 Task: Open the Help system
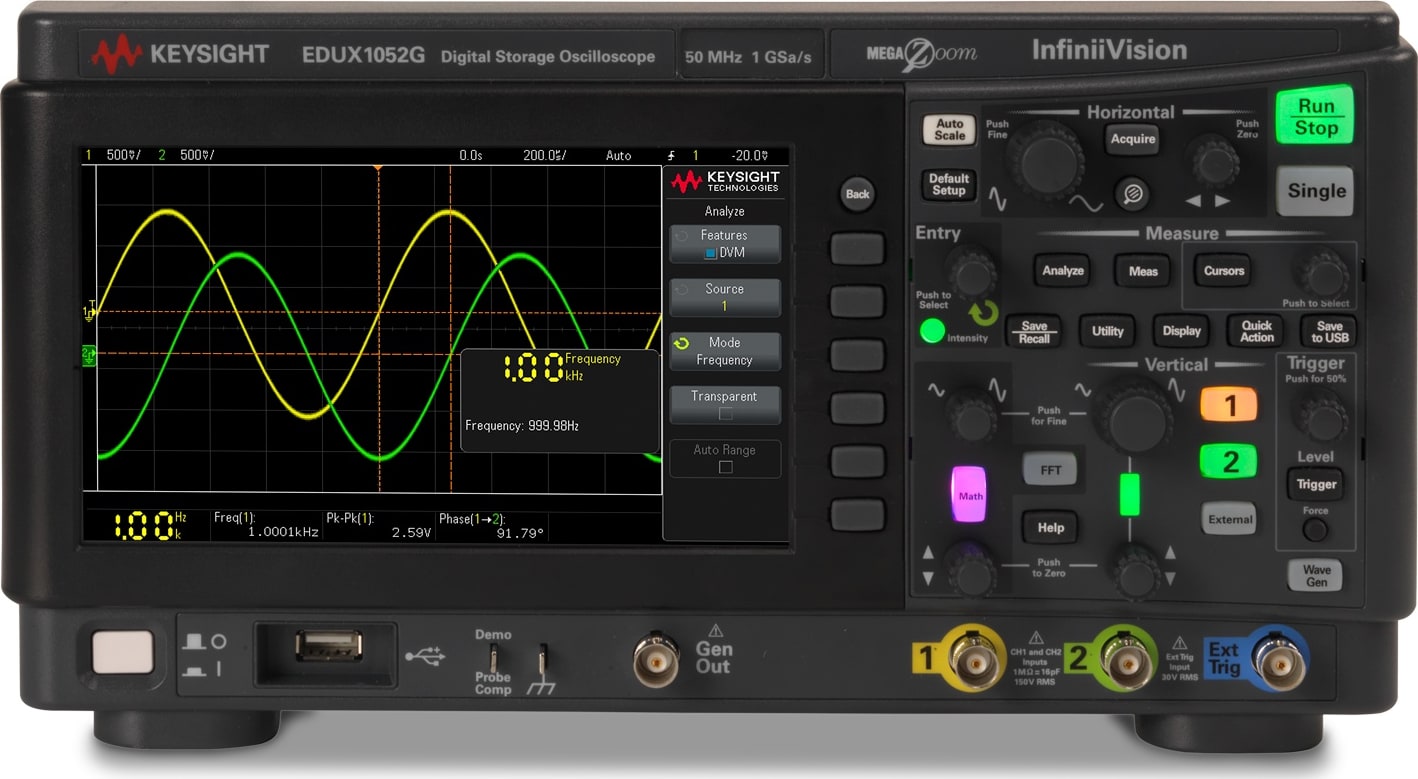1049,527
